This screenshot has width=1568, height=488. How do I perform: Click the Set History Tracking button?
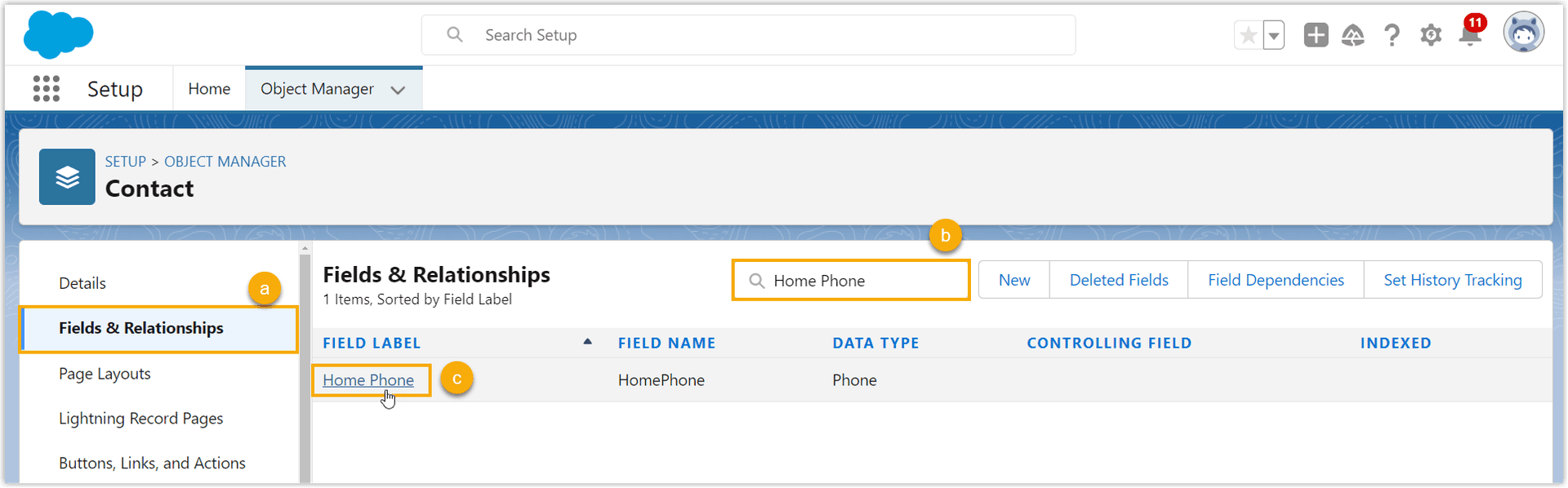click(1452, 280)
